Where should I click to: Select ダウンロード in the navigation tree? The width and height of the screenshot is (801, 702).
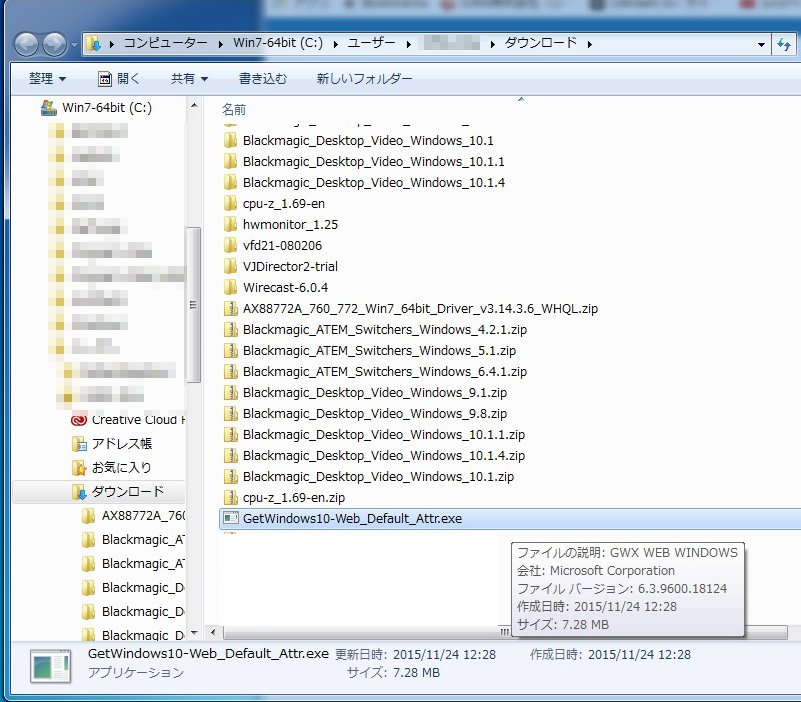point(118,492)
